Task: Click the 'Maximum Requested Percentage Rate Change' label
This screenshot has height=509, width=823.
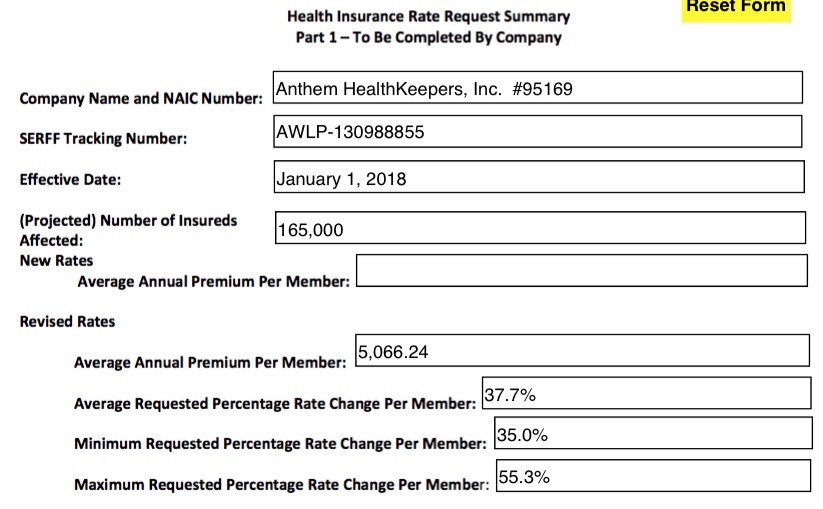Action: click(x=281, y=485)
